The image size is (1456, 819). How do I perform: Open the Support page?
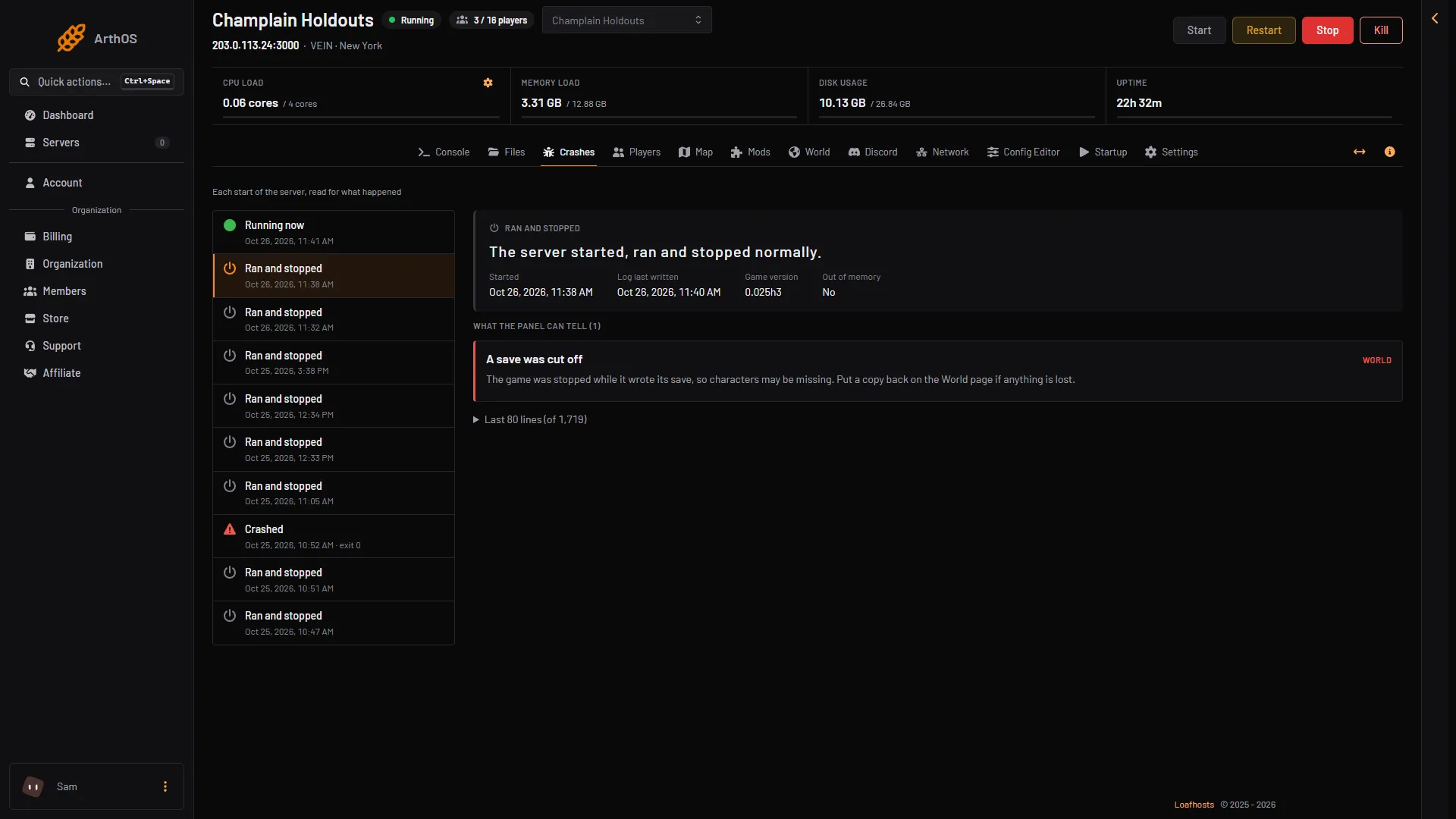[96, 346]
